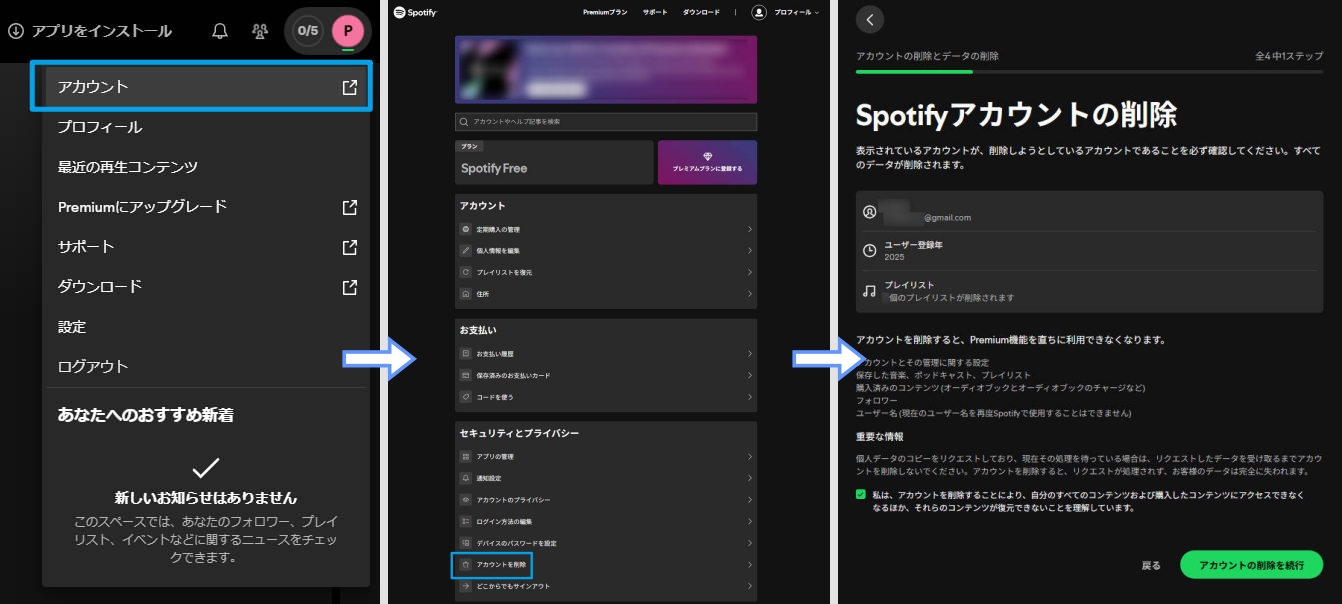
Task: Select アカウント in the profile menu
Action: 207,87
